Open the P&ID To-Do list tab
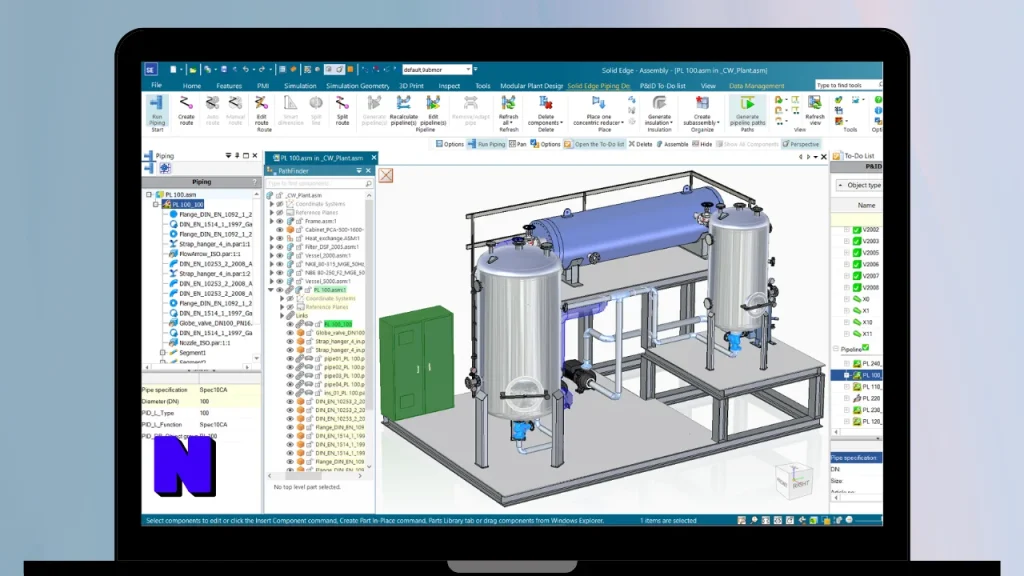The height and width of the screenshot is (576, 1024). [662, 86]
